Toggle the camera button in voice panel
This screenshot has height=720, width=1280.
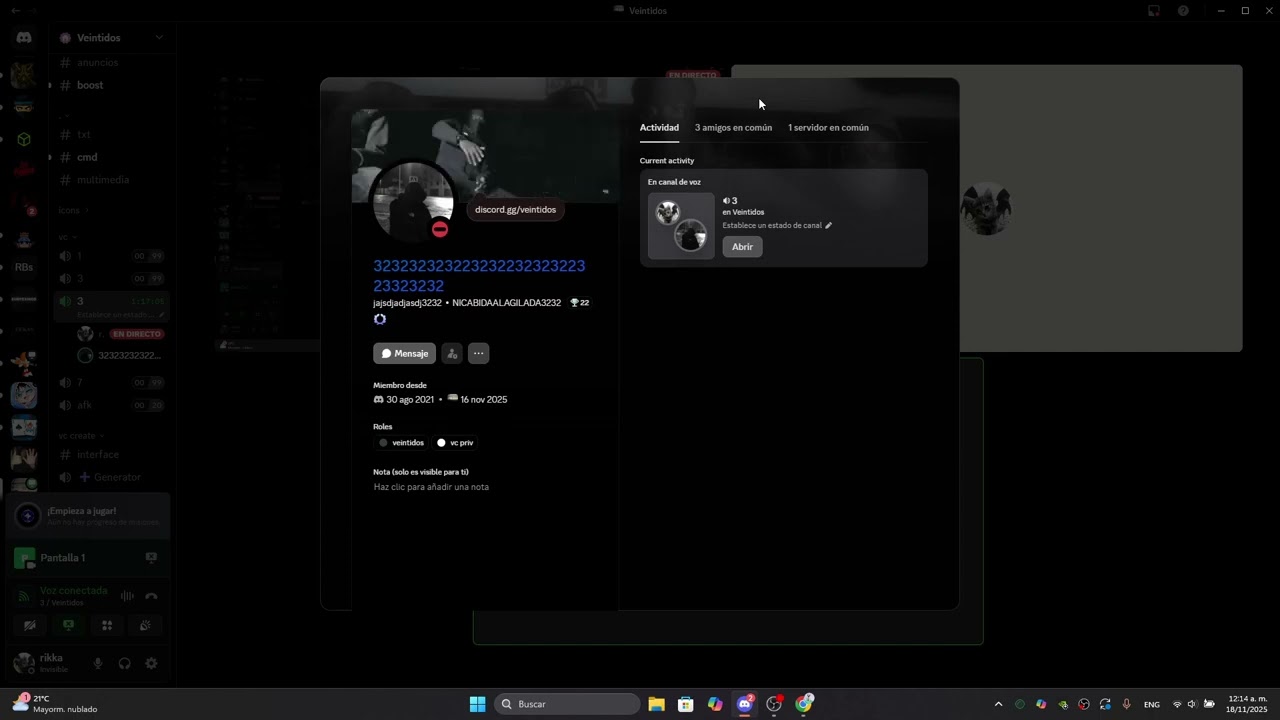pos(30,625)
